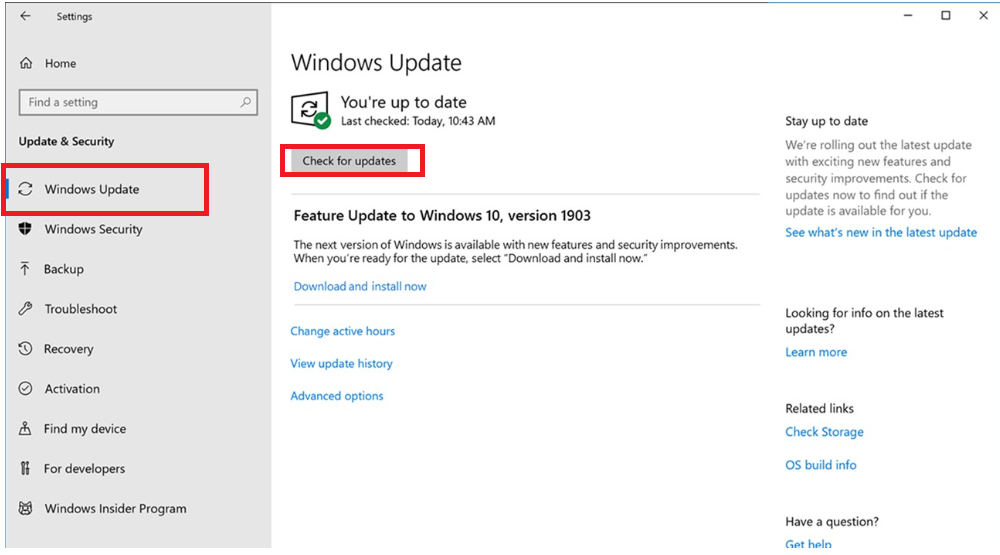The width and height of the screenshot is (1000, 555).
Task: Click the Home house icon
Action: (x=26, y=63)
